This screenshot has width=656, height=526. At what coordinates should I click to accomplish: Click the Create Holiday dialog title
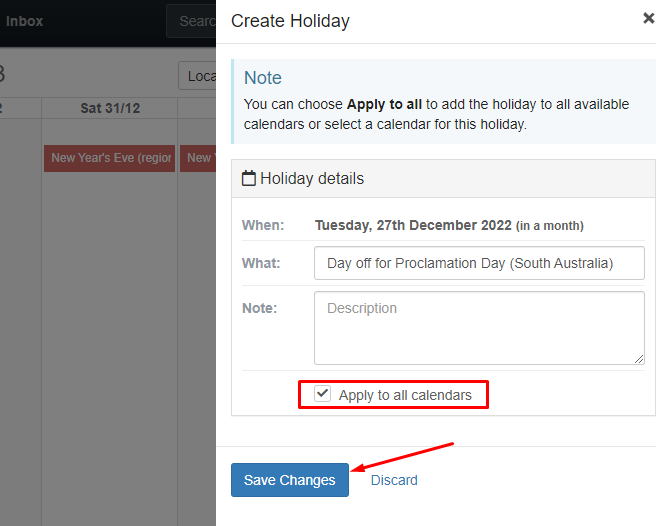click(x=290, y=21)
